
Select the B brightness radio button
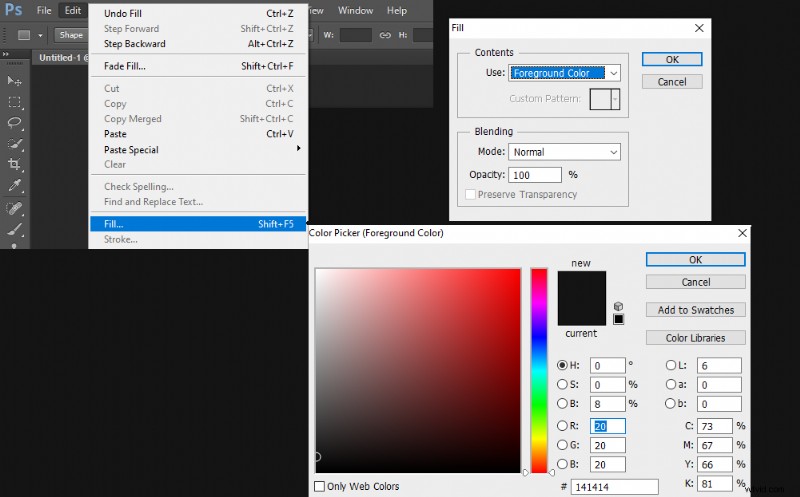tap(562, 404)
